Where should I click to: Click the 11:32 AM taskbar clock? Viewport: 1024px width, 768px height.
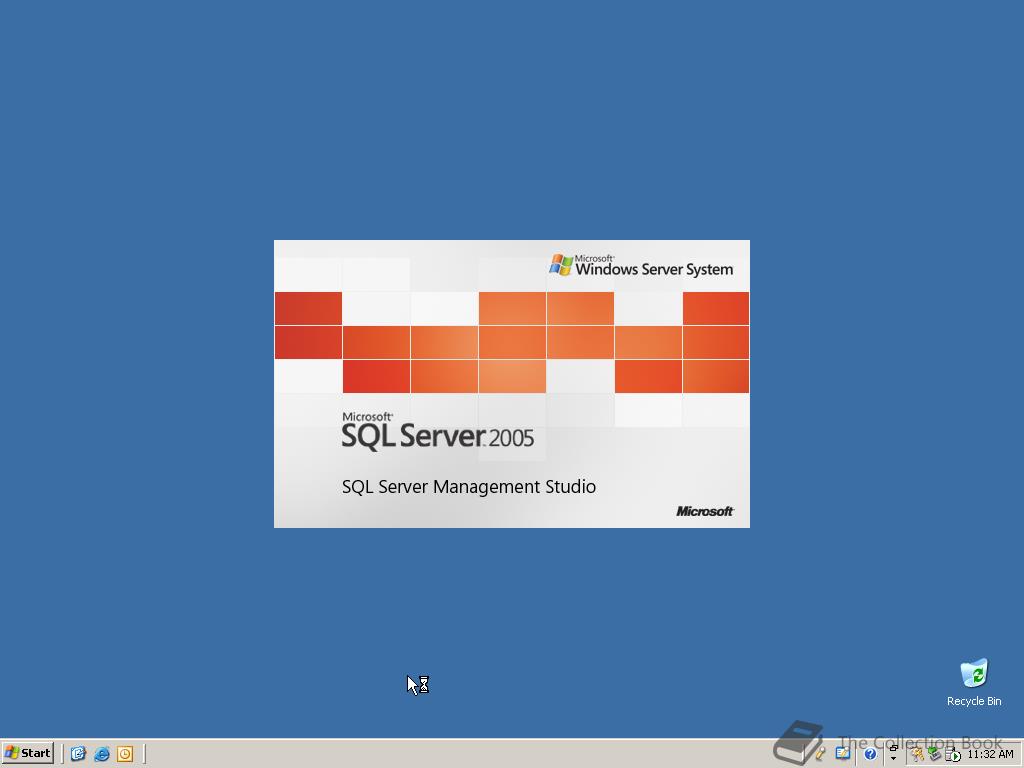(x=991, y=754)
